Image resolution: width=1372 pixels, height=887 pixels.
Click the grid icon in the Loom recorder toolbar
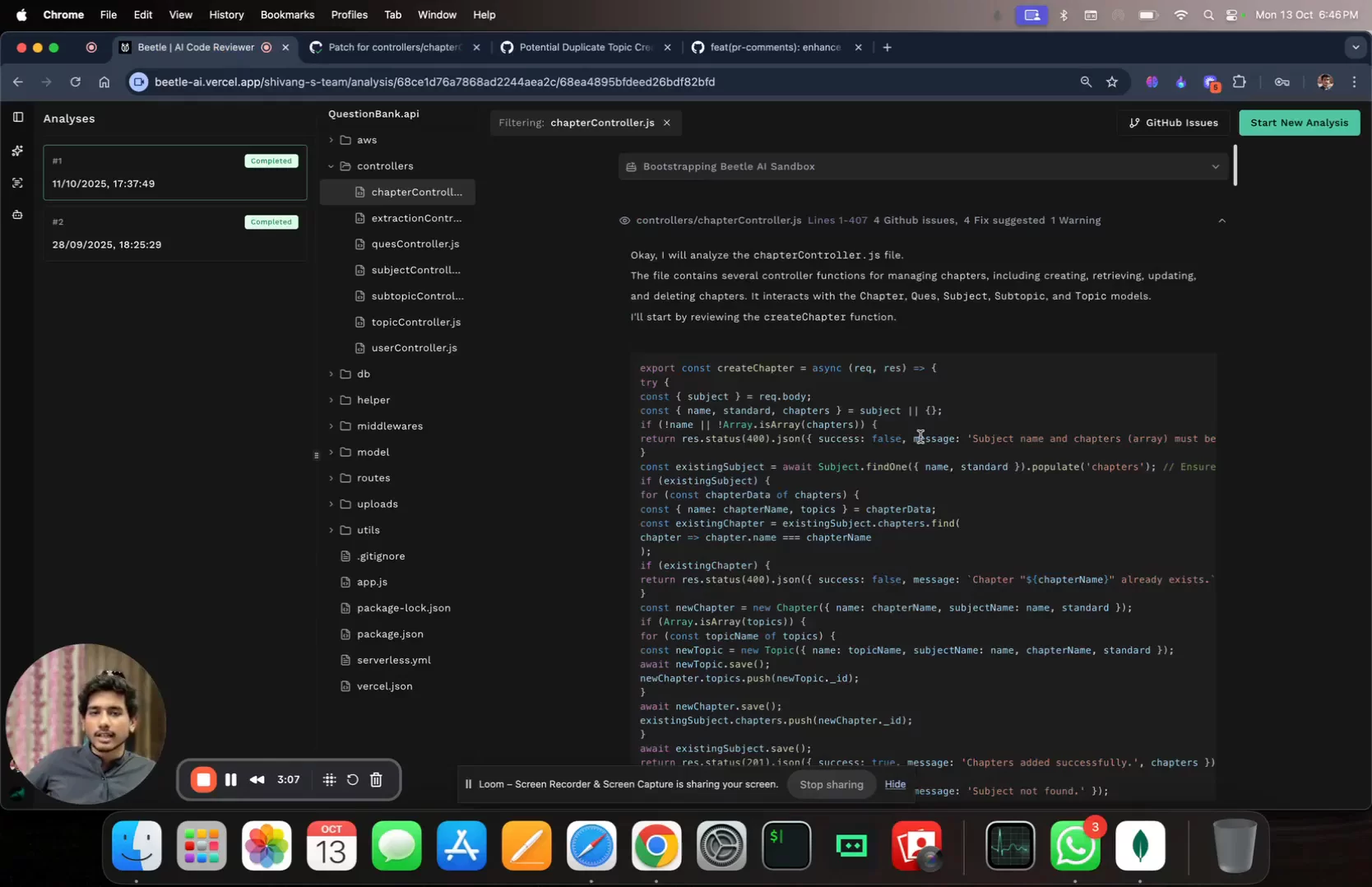[x=329, y=779]
